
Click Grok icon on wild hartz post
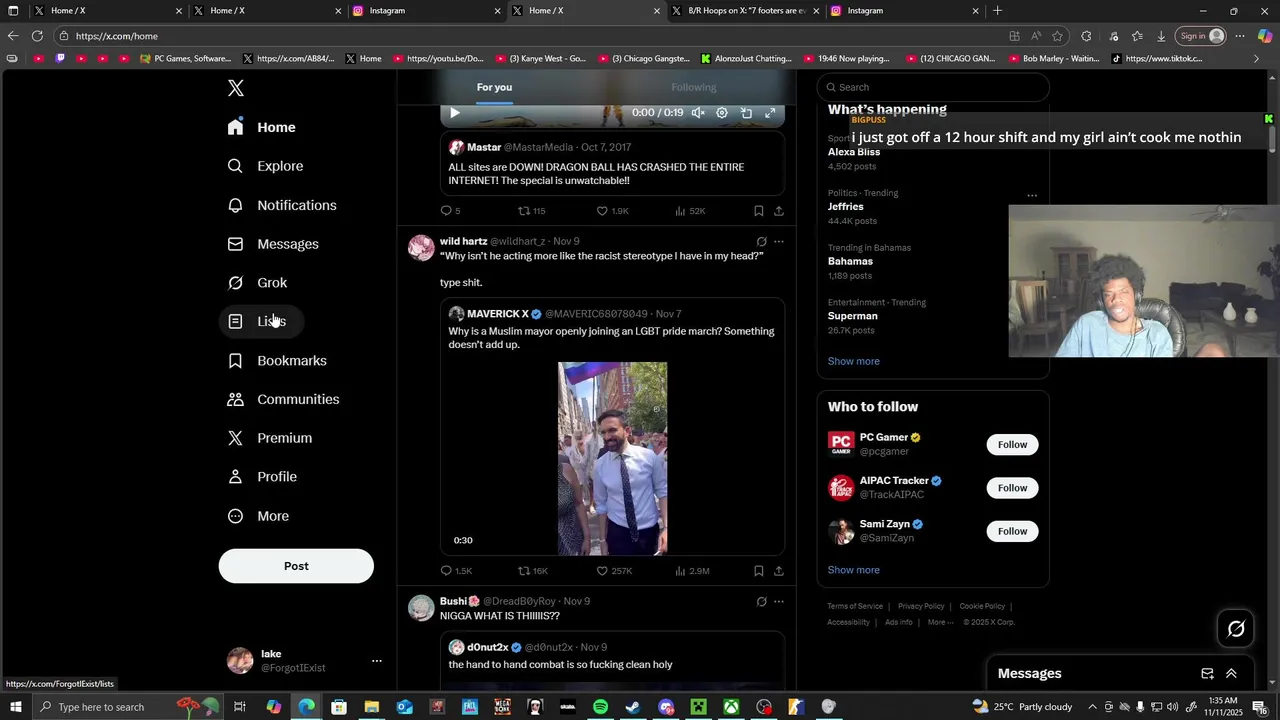(x=761, y=241)
